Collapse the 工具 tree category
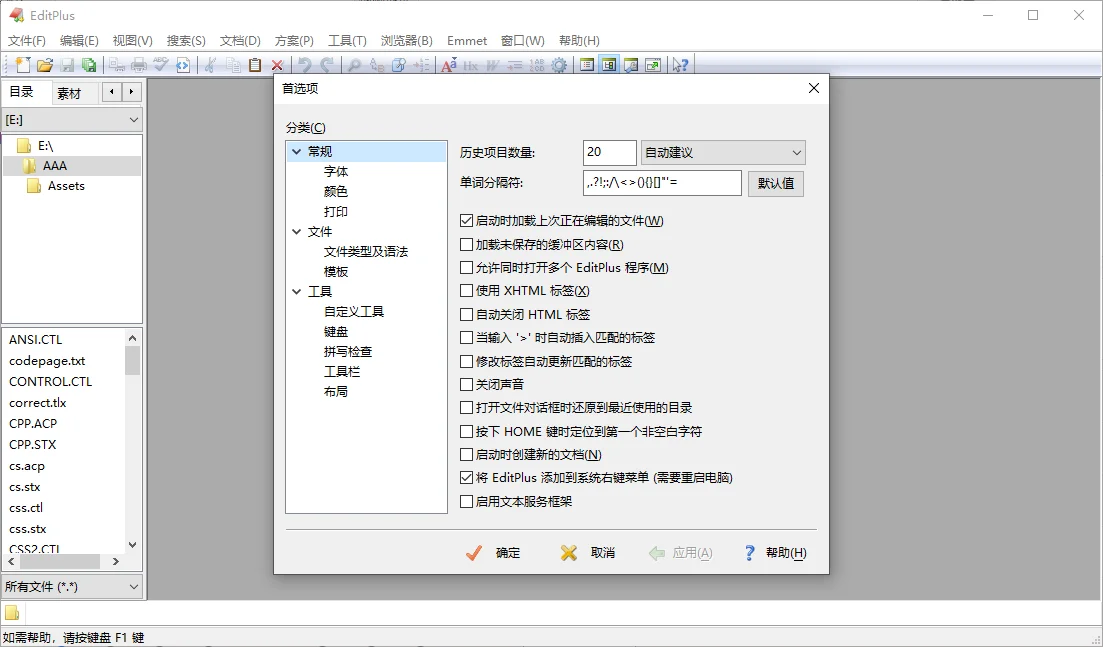Image resolution: width=1103 pixels, height=647 pixels. click(296, 291)
